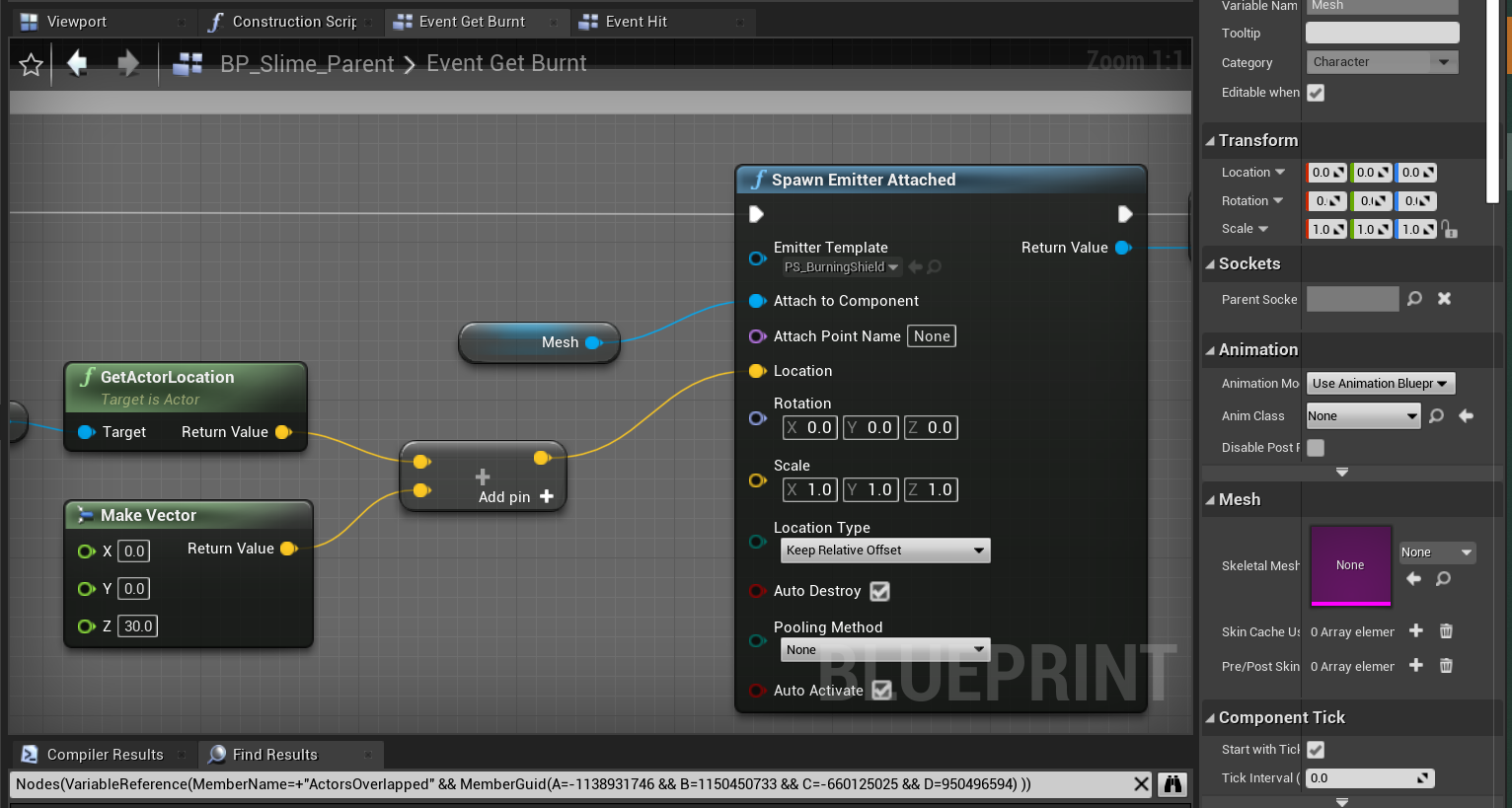1512x808 pixels.
Task: Open the Pooling Method dropdown
Action: point(885,650)
